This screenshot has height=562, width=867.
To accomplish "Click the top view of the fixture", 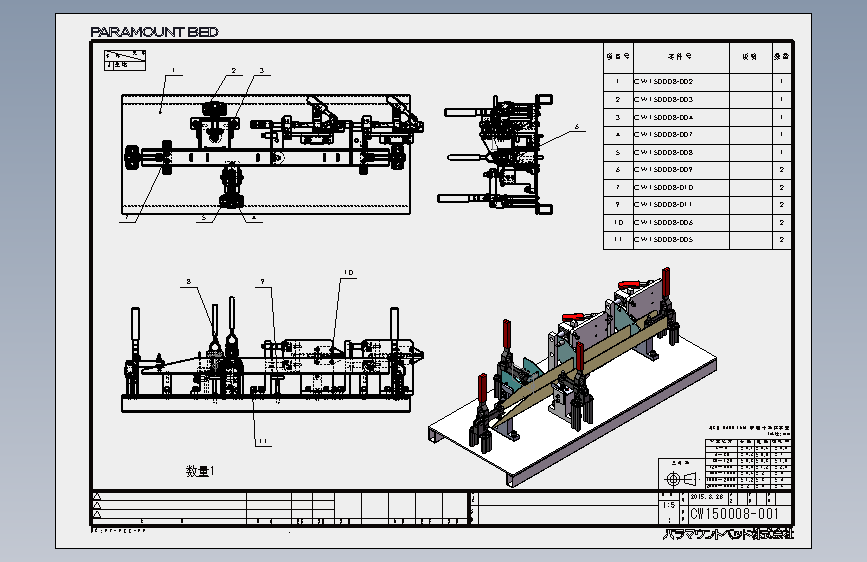I will (x=274, y=154).
